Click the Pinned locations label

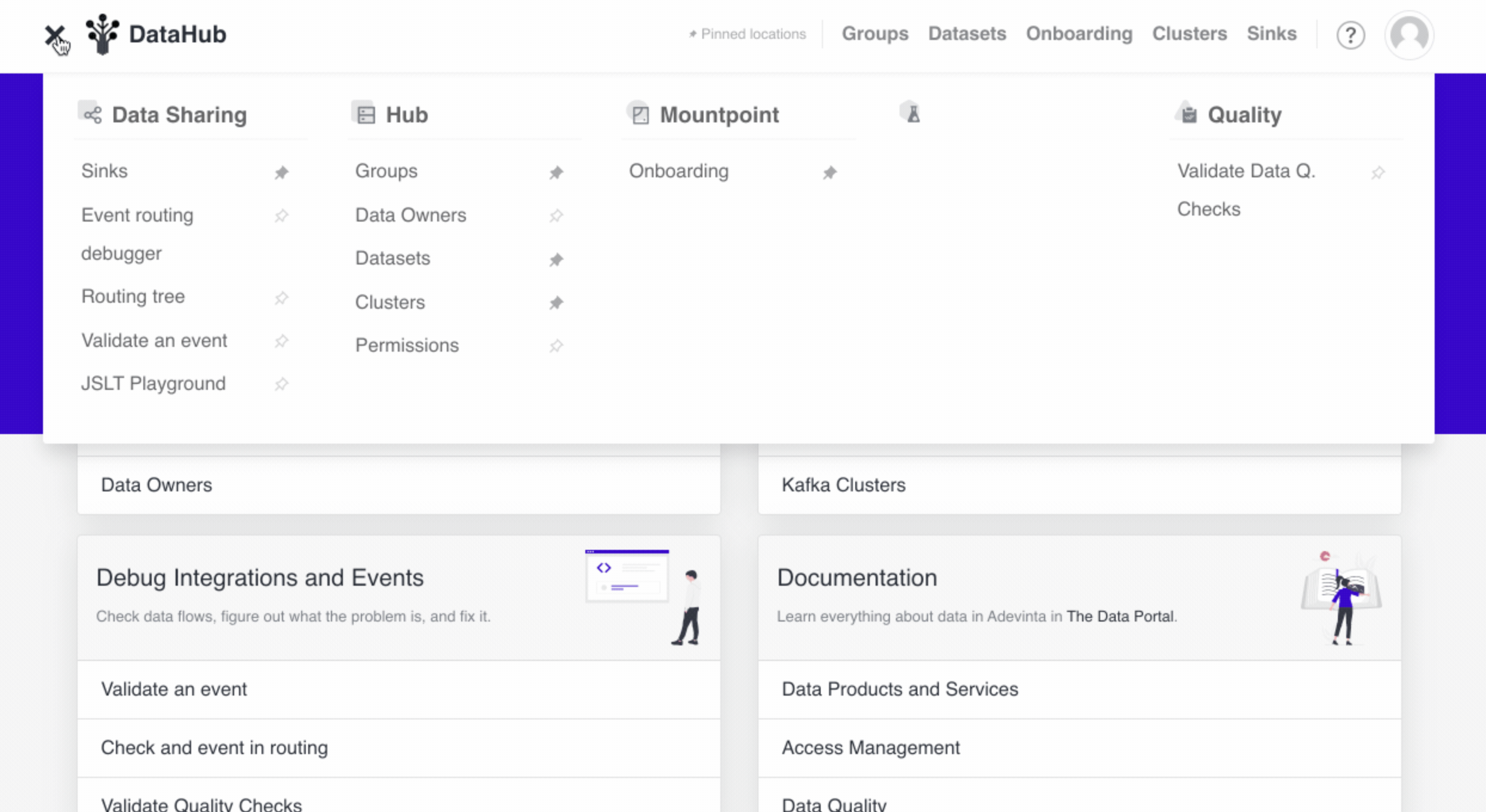[x=747, y=34]
